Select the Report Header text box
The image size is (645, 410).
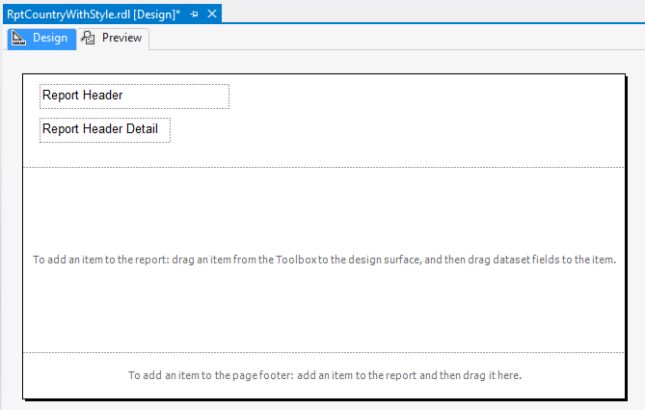tap(134, 96)
